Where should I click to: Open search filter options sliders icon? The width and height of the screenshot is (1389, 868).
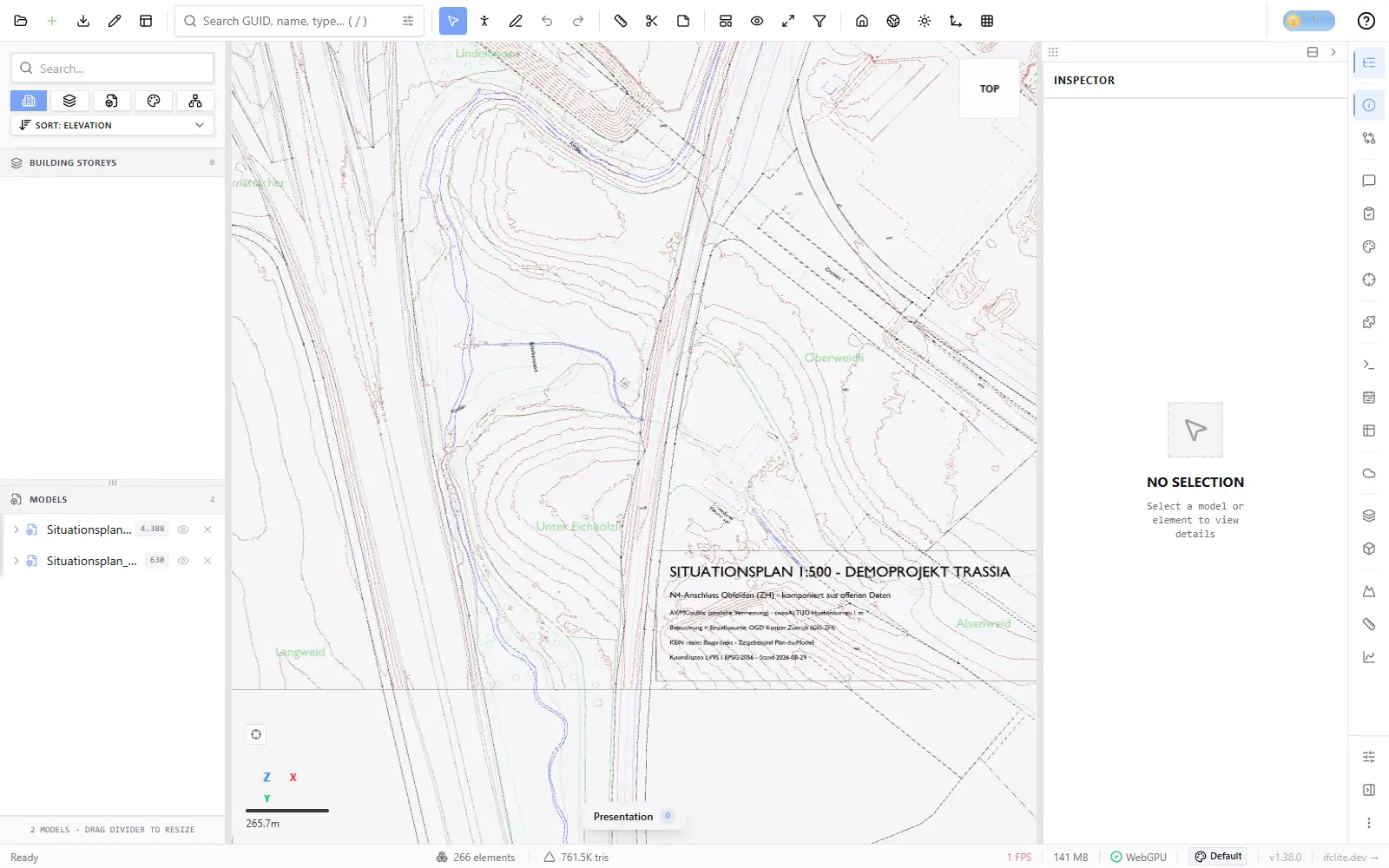point(408,21)
